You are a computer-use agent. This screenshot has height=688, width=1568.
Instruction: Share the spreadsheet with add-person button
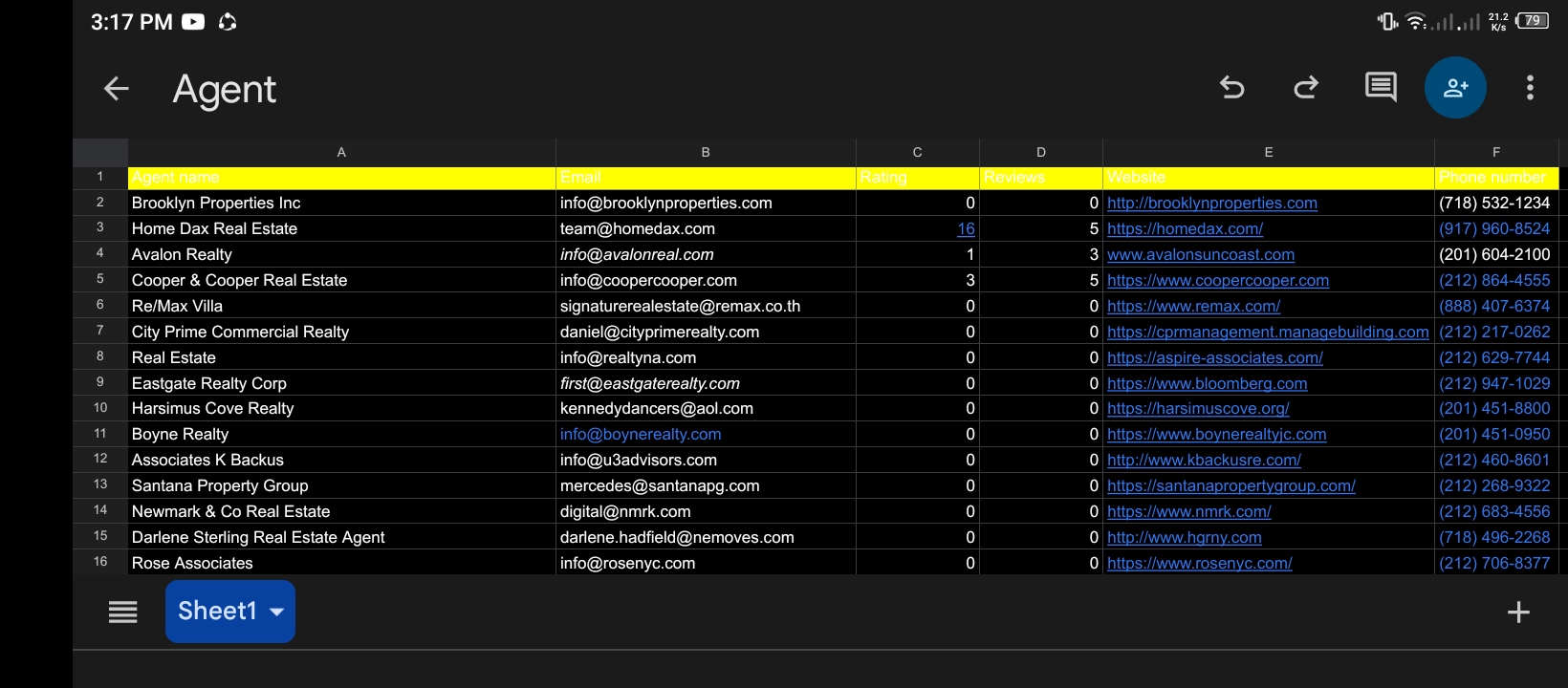1454,88
